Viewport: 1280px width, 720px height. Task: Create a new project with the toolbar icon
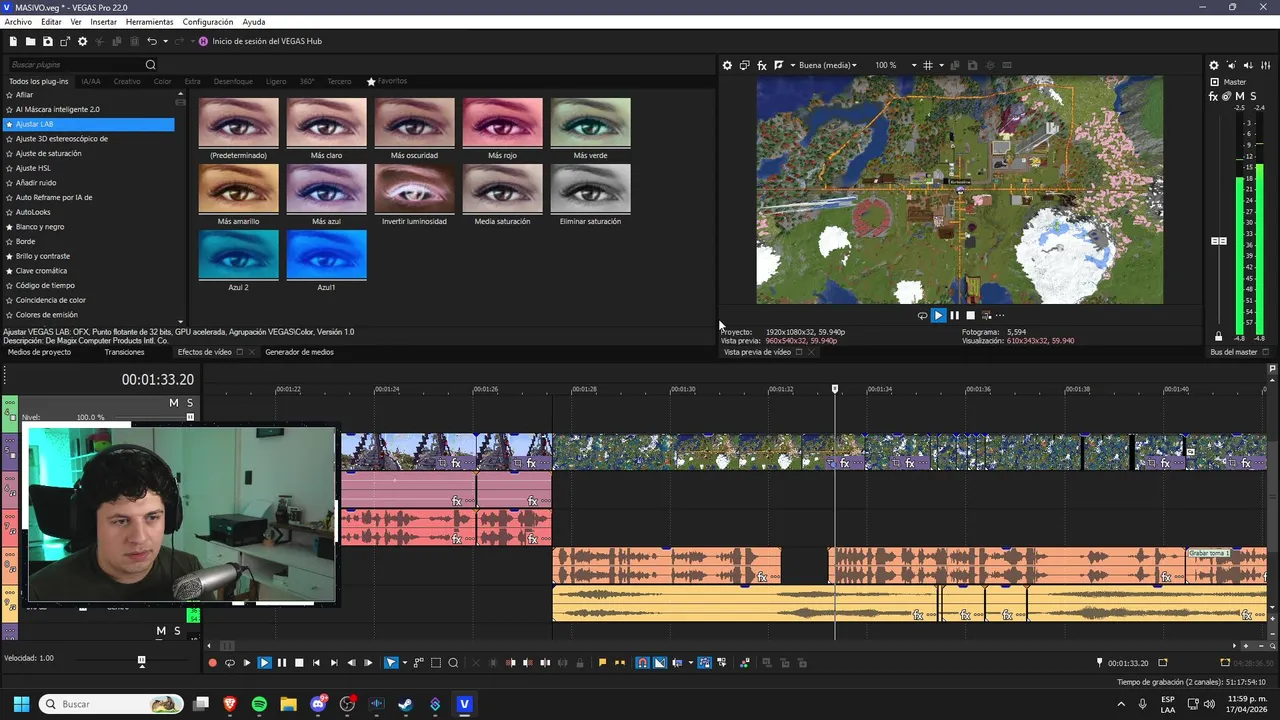(13, 41)
